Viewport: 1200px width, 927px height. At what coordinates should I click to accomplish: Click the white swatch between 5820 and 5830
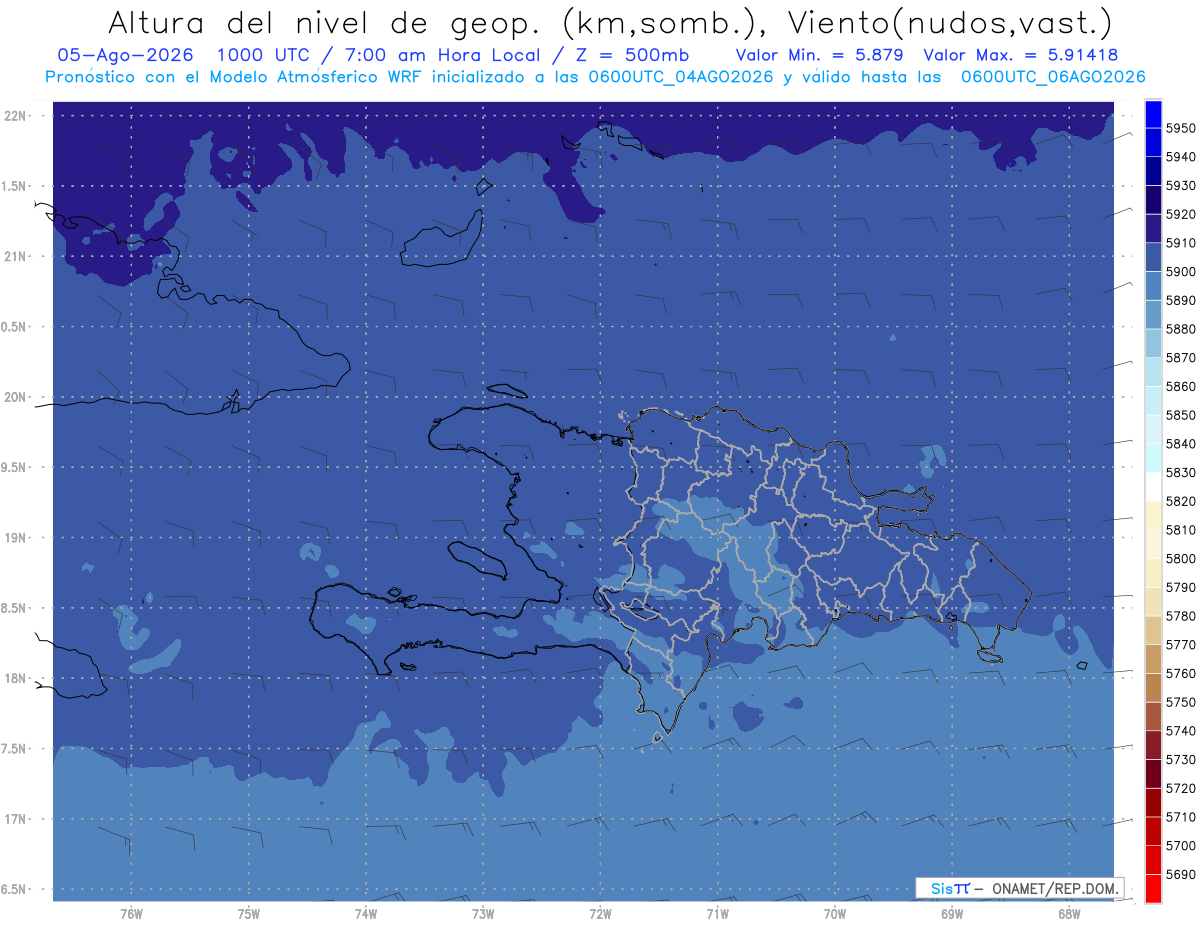click(1152, 487)
